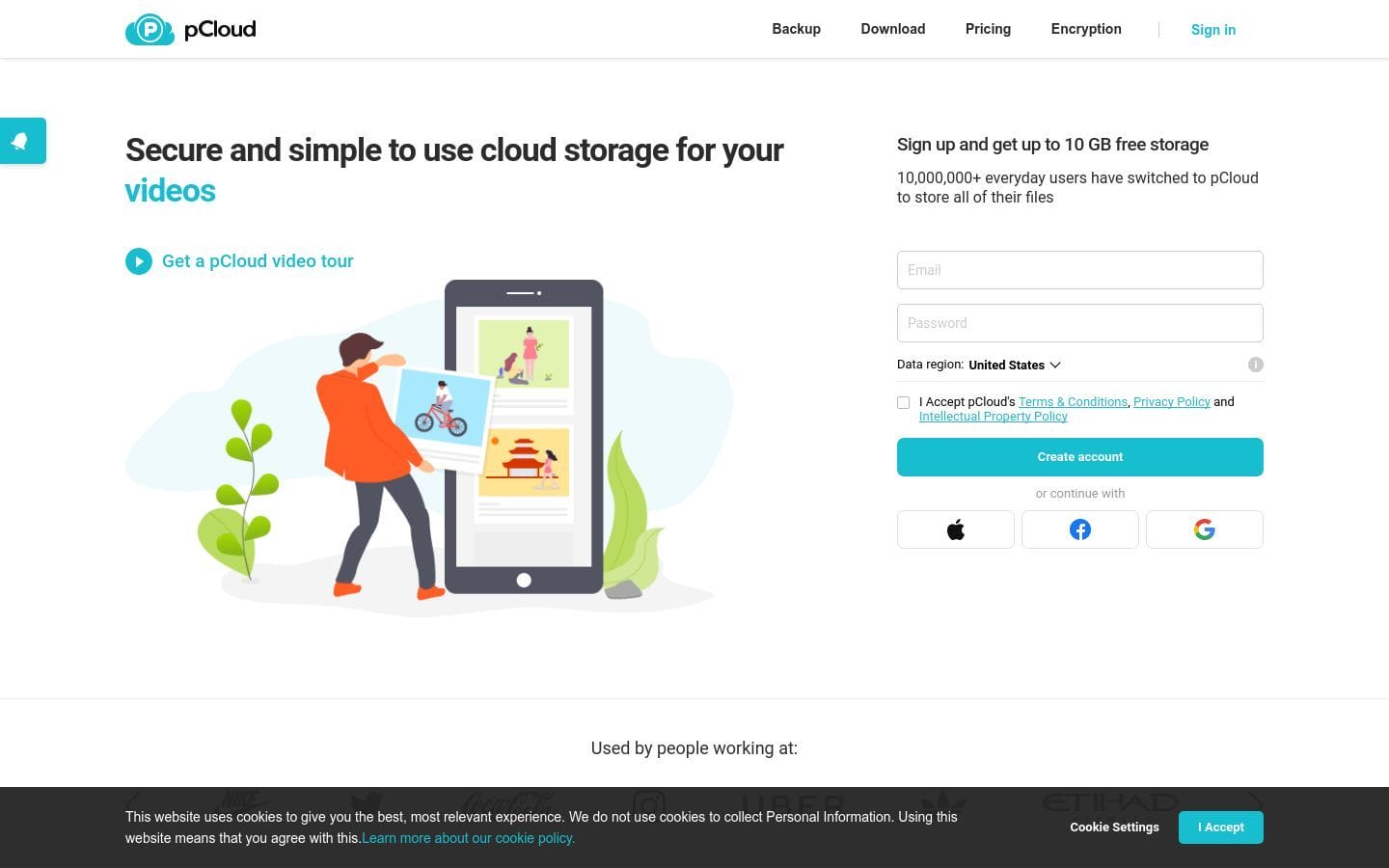
Task: Open the notification bell side tab
Action: [x=21, y=141]
